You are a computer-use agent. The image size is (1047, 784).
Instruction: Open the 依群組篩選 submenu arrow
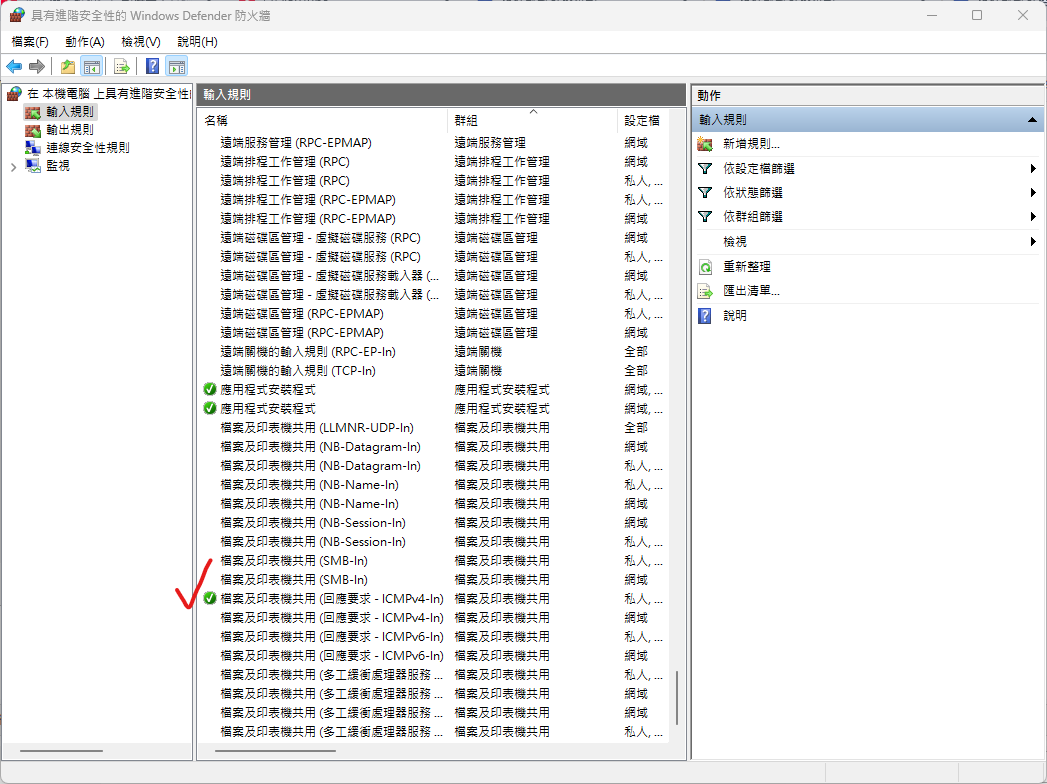(x=1033, y=216)
